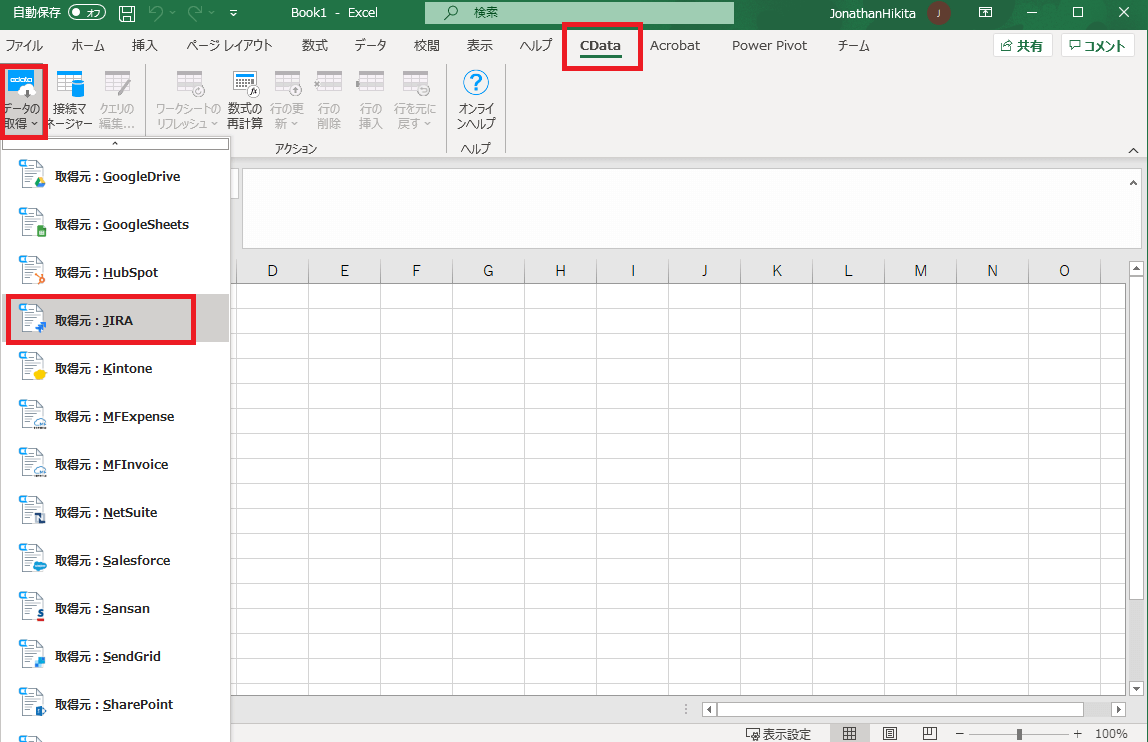Select 取得元: MFExpense data source
Image resolution: width=1148 pixels, height=742 pixels.
click(116, 416)
